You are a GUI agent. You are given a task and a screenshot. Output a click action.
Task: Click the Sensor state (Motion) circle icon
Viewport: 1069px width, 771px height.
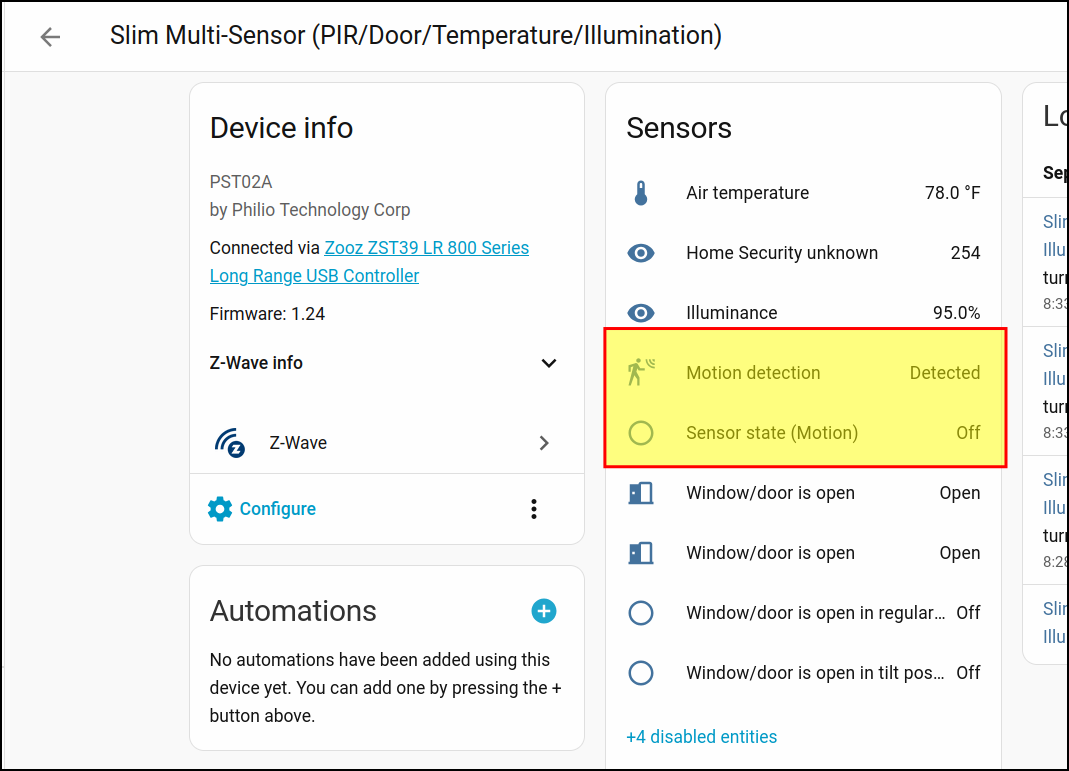point(641,433)
